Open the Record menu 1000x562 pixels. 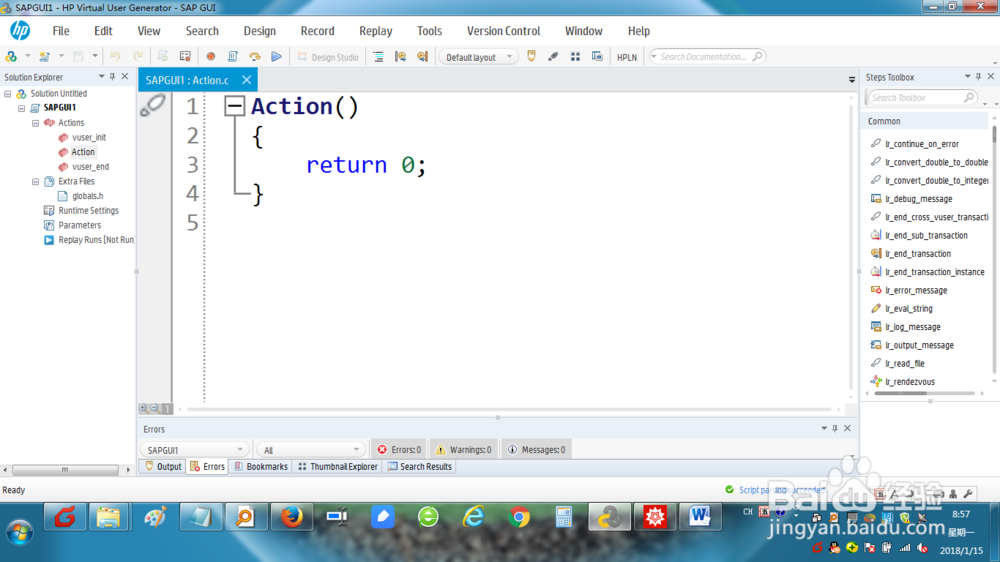[x=318, y=31]
